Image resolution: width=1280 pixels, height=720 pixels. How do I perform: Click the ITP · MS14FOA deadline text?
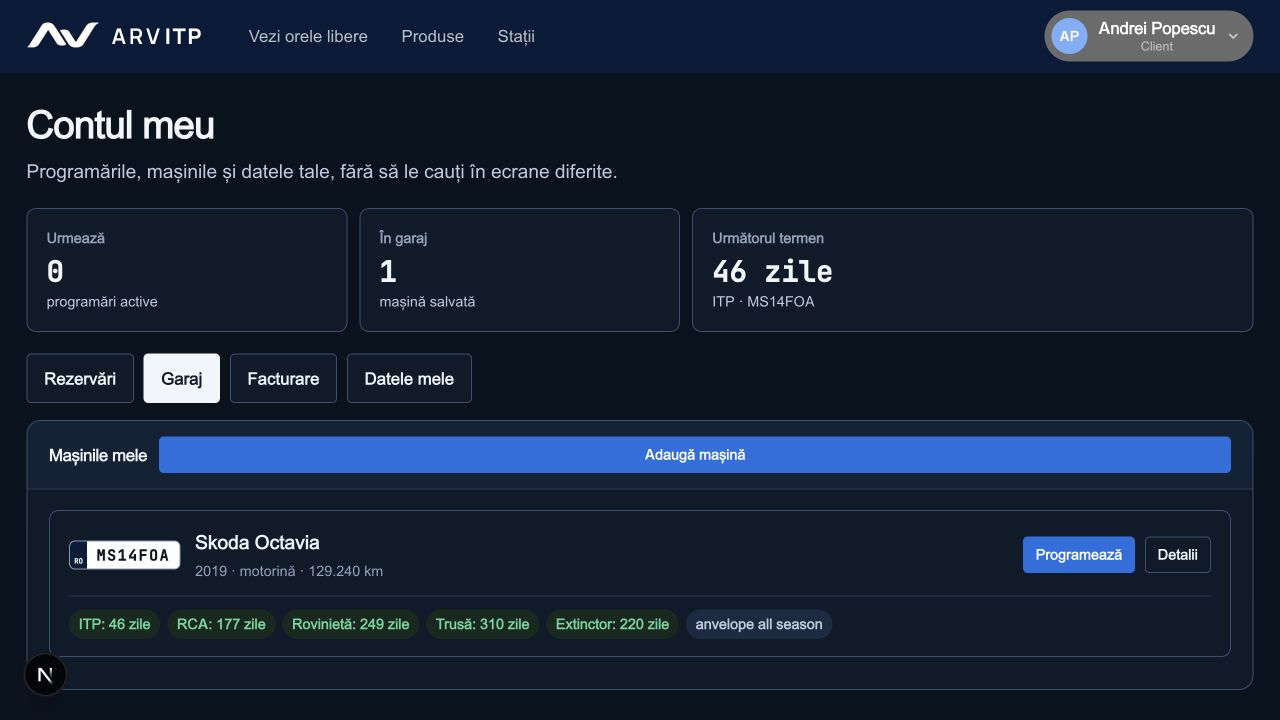tap(763, 301)
